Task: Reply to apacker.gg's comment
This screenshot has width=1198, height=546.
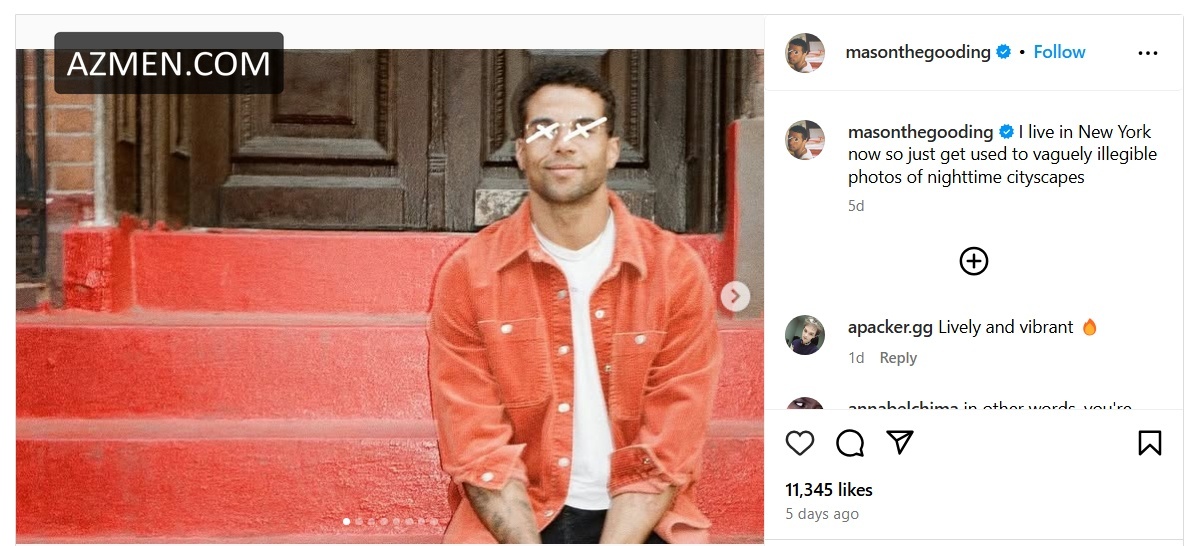Action: (x=898, y=358)
